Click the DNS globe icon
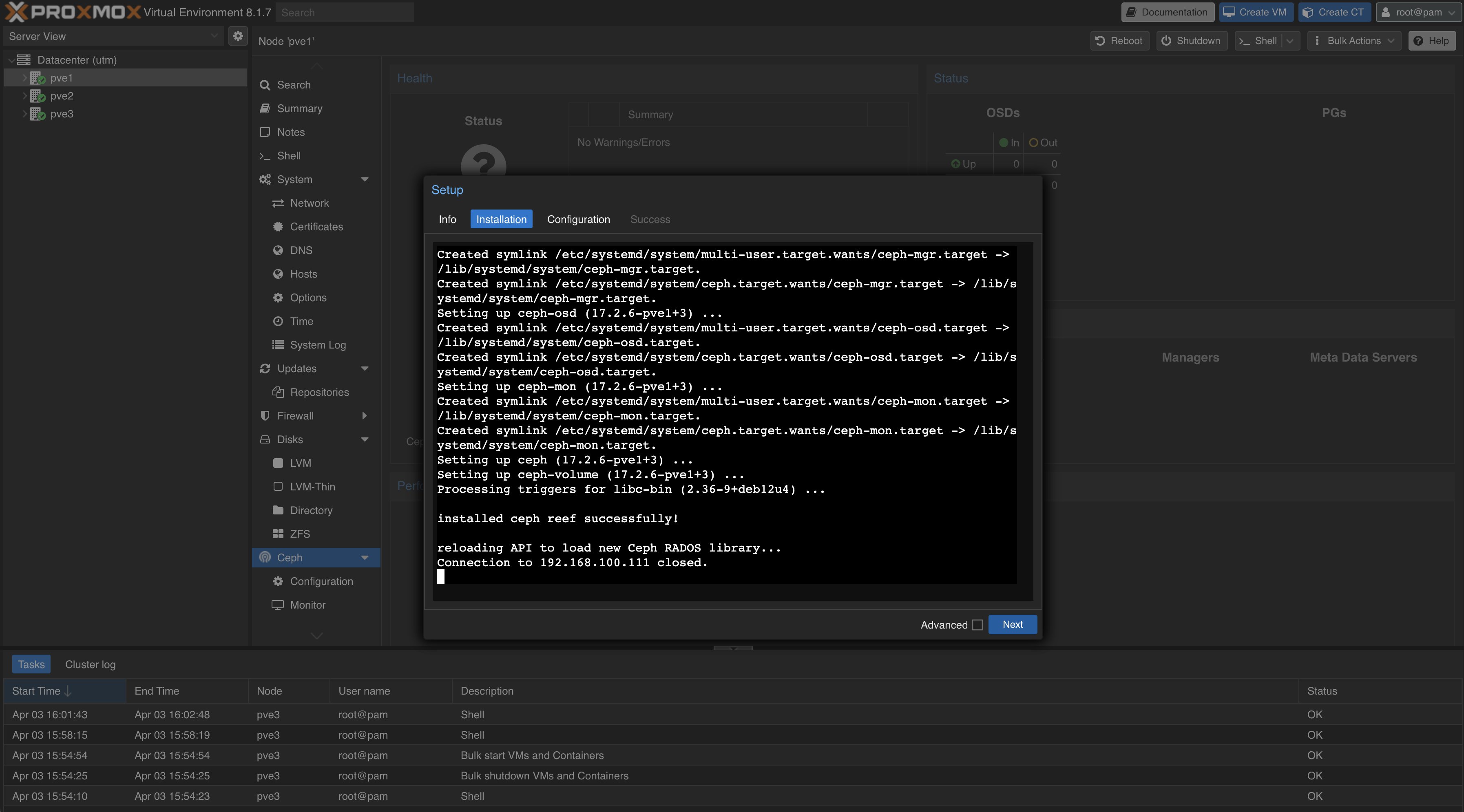Image resolution: width=1464 pixels, height=812 pixels. (278, 251)
